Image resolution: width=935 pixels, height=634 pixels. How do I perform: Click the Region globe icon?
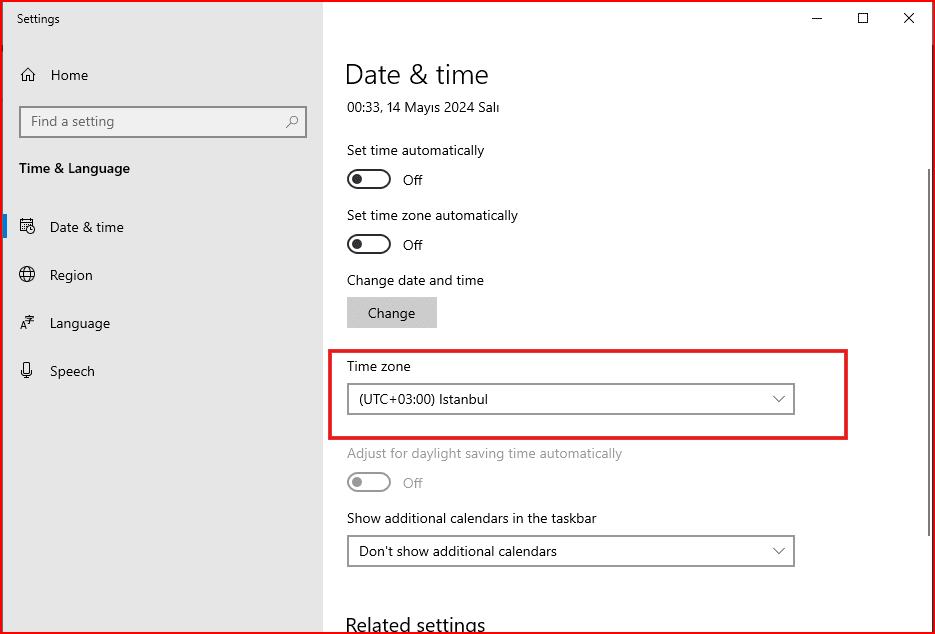tap(28, 275)
